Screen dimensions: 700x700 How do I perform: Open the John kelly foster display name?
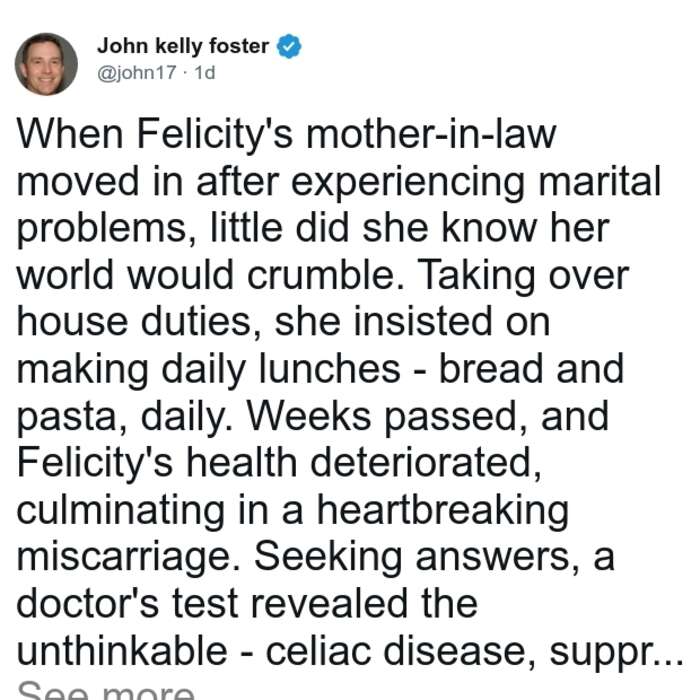coord(183,46)
